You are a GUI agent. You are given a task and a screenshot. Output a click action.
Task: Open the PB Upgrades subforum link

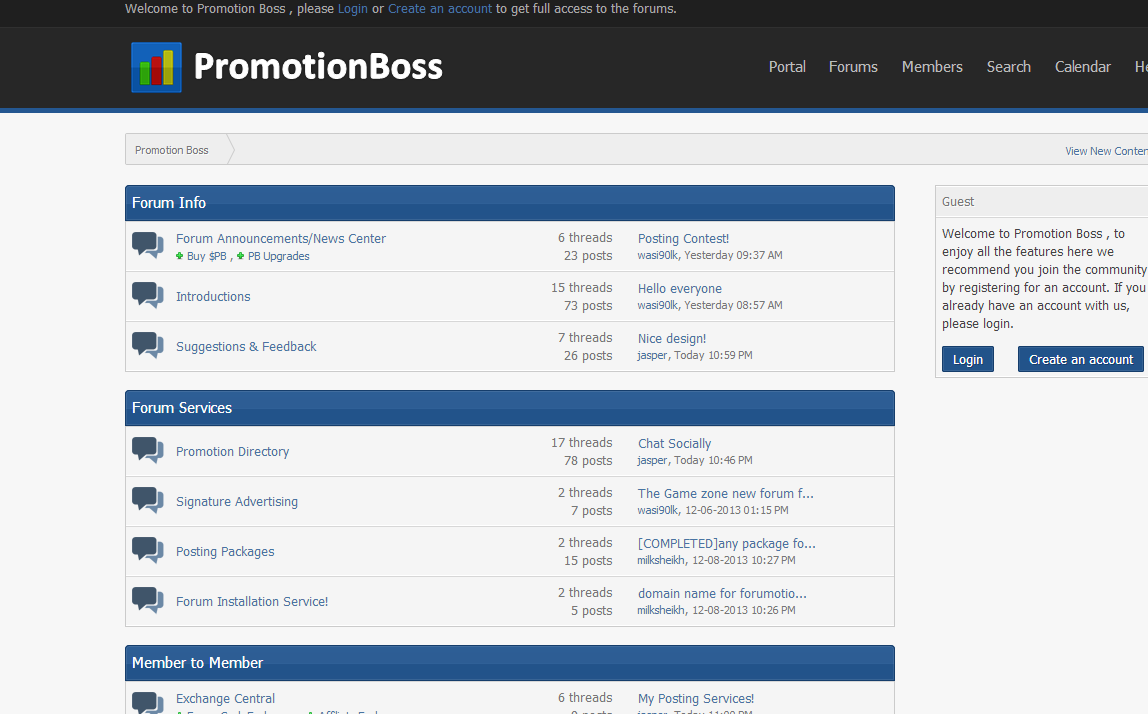(x=278, y=256)
